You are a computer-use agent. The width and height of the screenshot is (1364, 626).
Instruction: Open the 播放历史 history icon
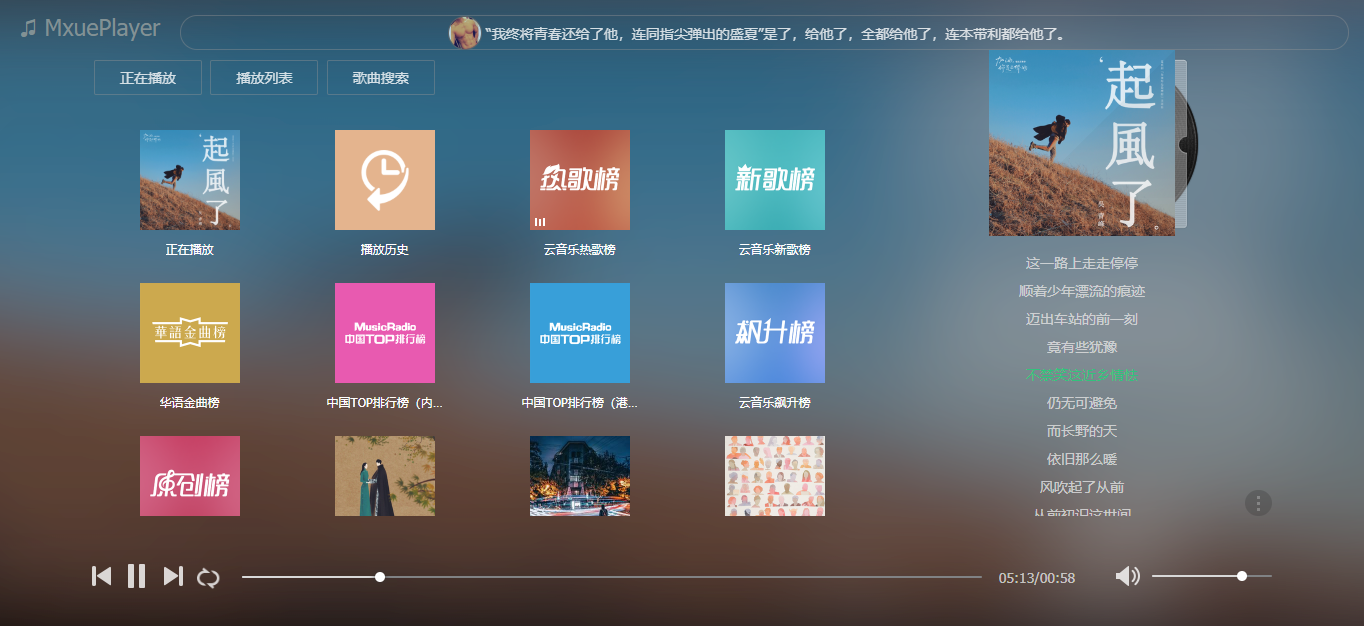385,180
